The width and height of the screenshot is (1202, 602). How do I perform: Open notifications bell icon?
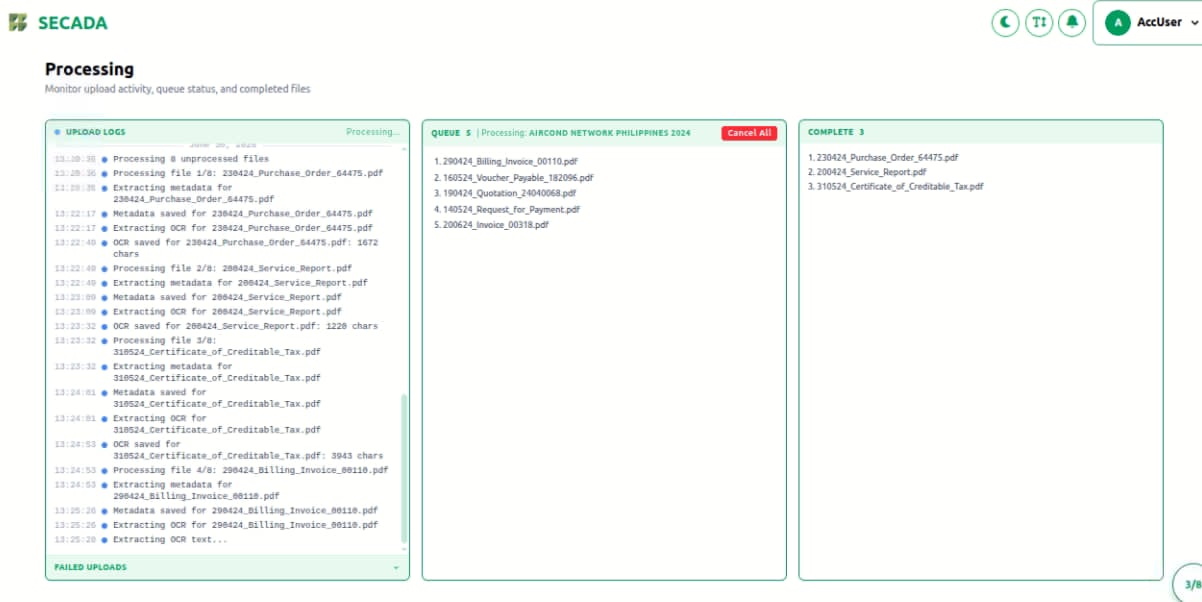pos(1072,22)
